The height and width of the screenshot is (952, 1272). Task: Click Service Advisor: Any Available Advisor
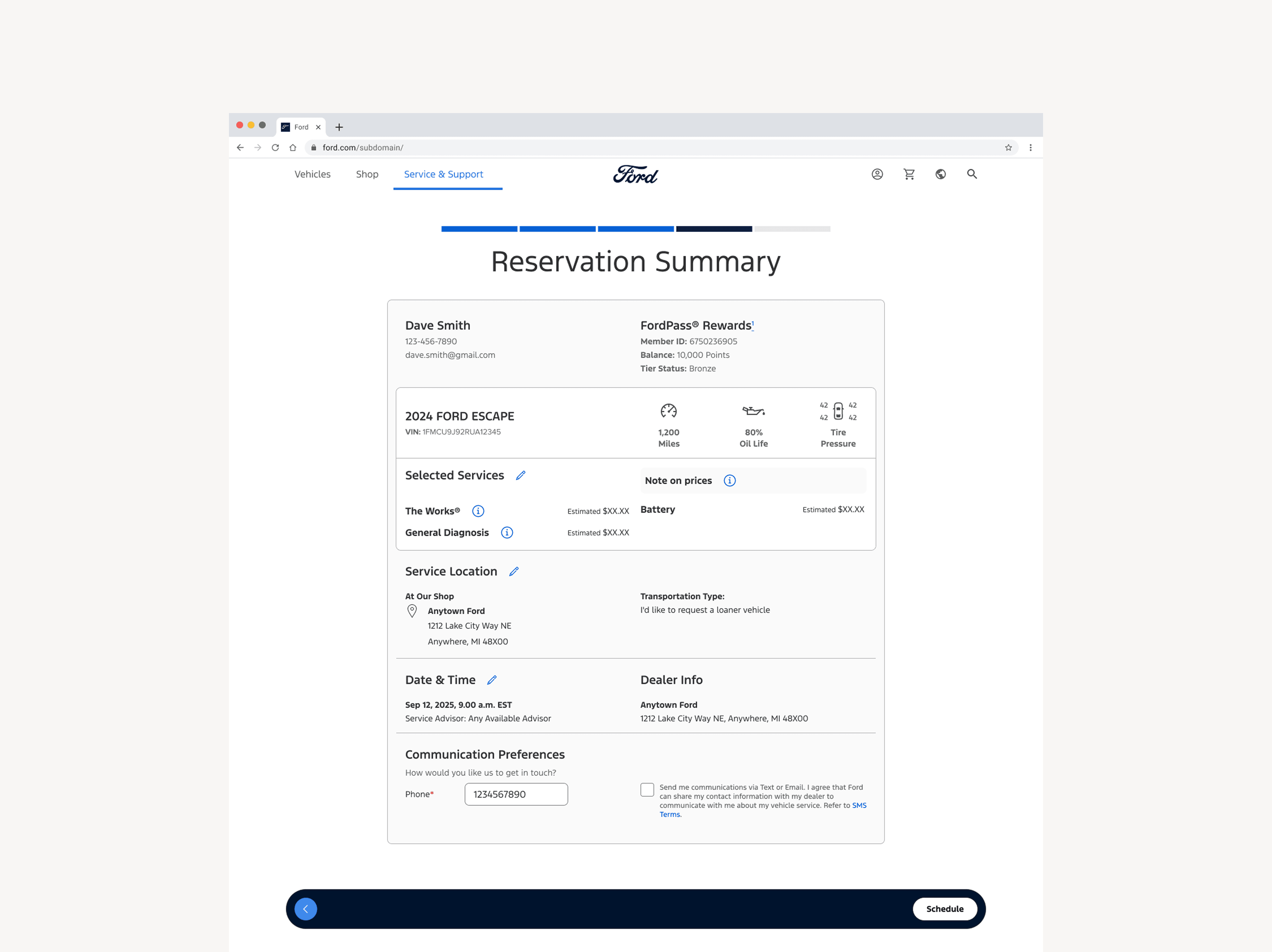[x=478, y=719]
